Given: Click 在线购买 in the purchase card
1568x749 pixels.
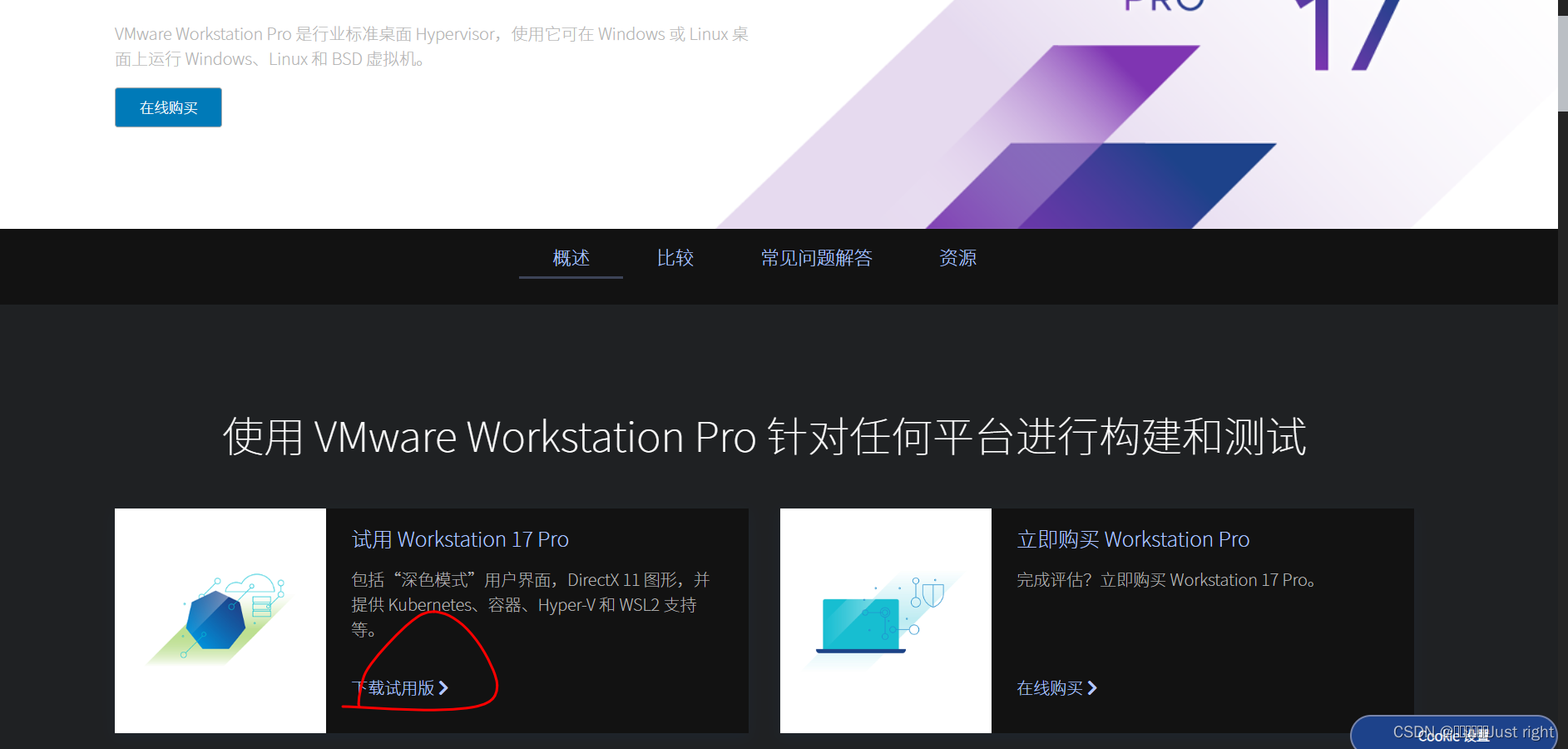Looking at the screenshot, I should coord(1050,688).
